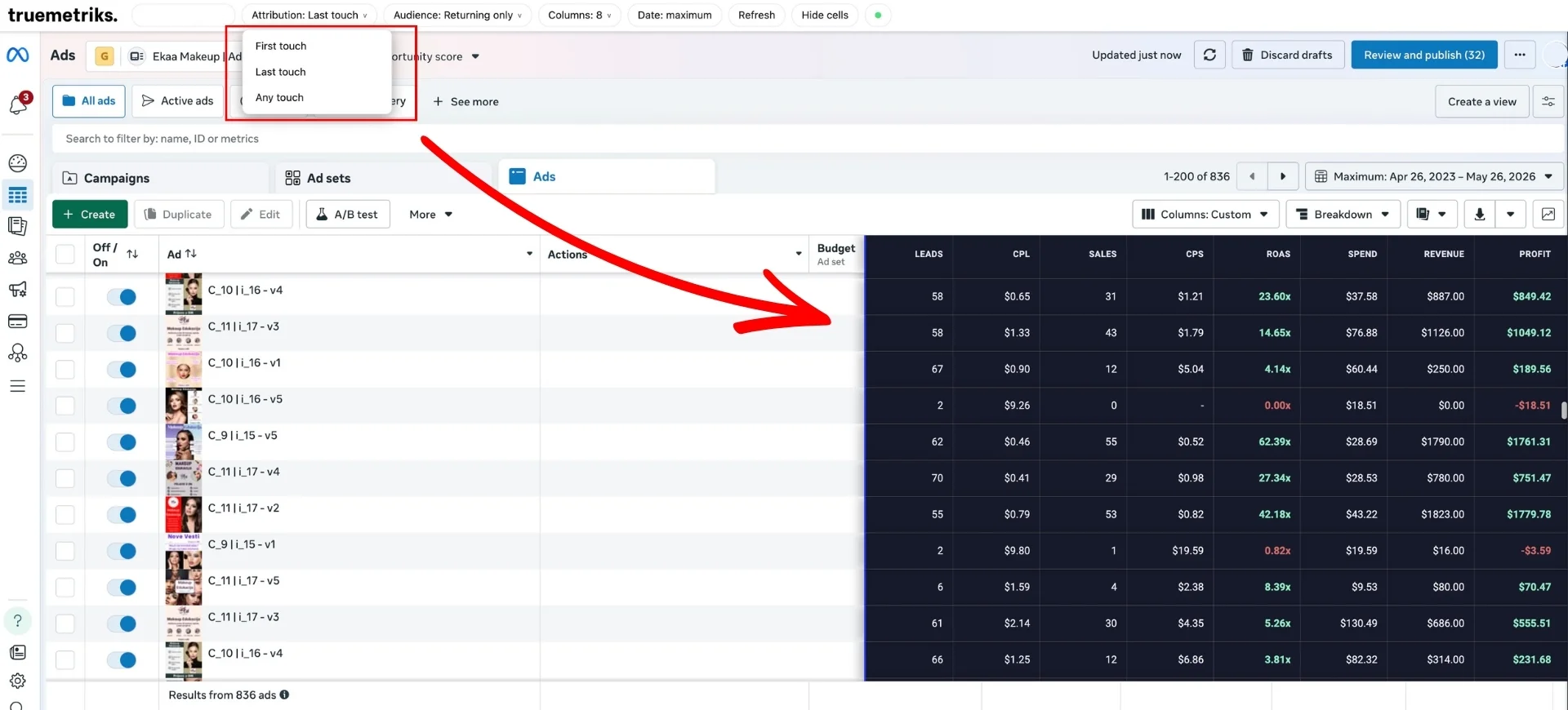Choose Any touch attribution
Viewport: 1568px width, 710px height.
[279, 97]
